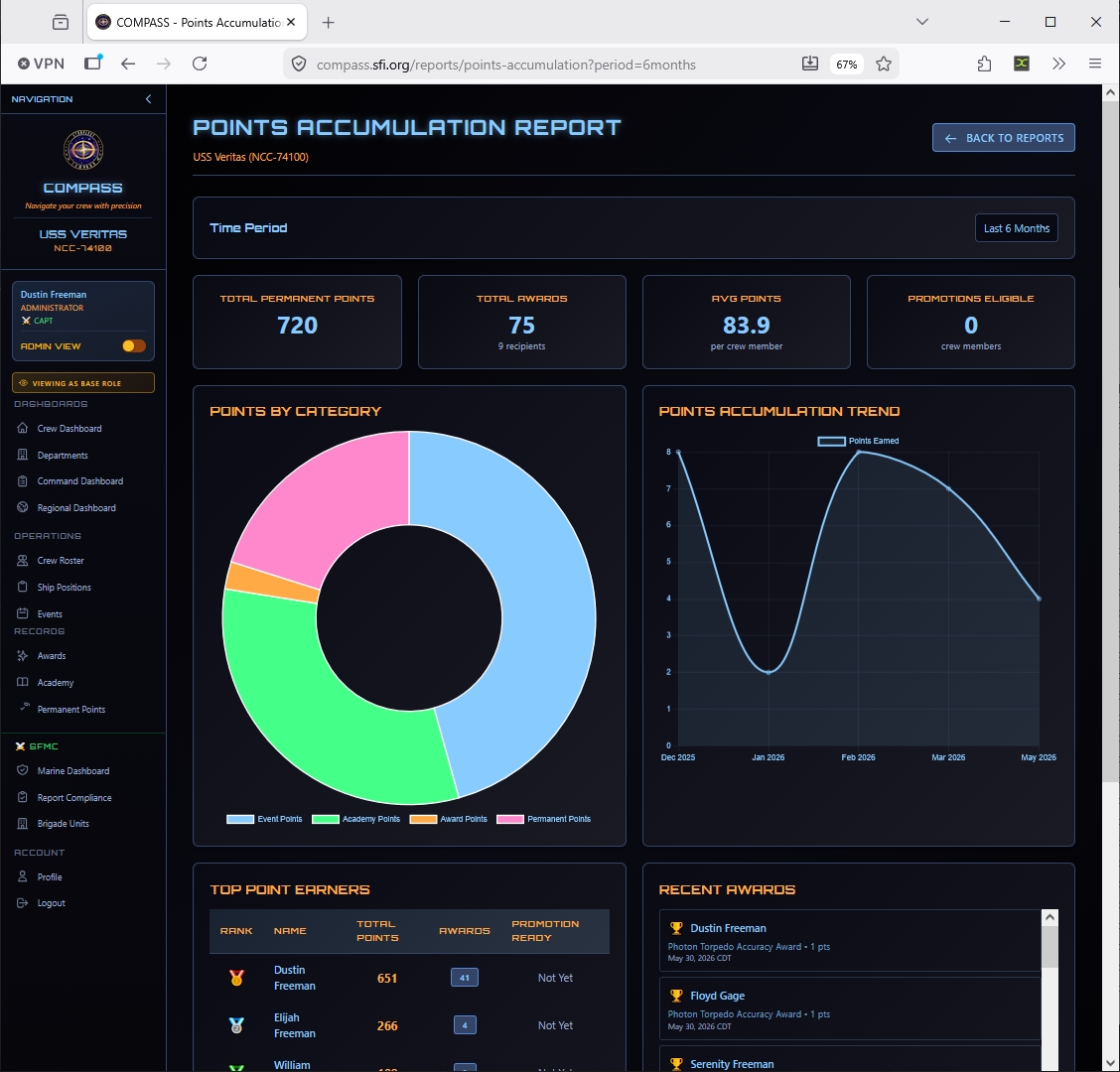Screen dimensions: 1120x1072
Task: Open Dustin Freeman recent award entry
Action: click(850, 941)
